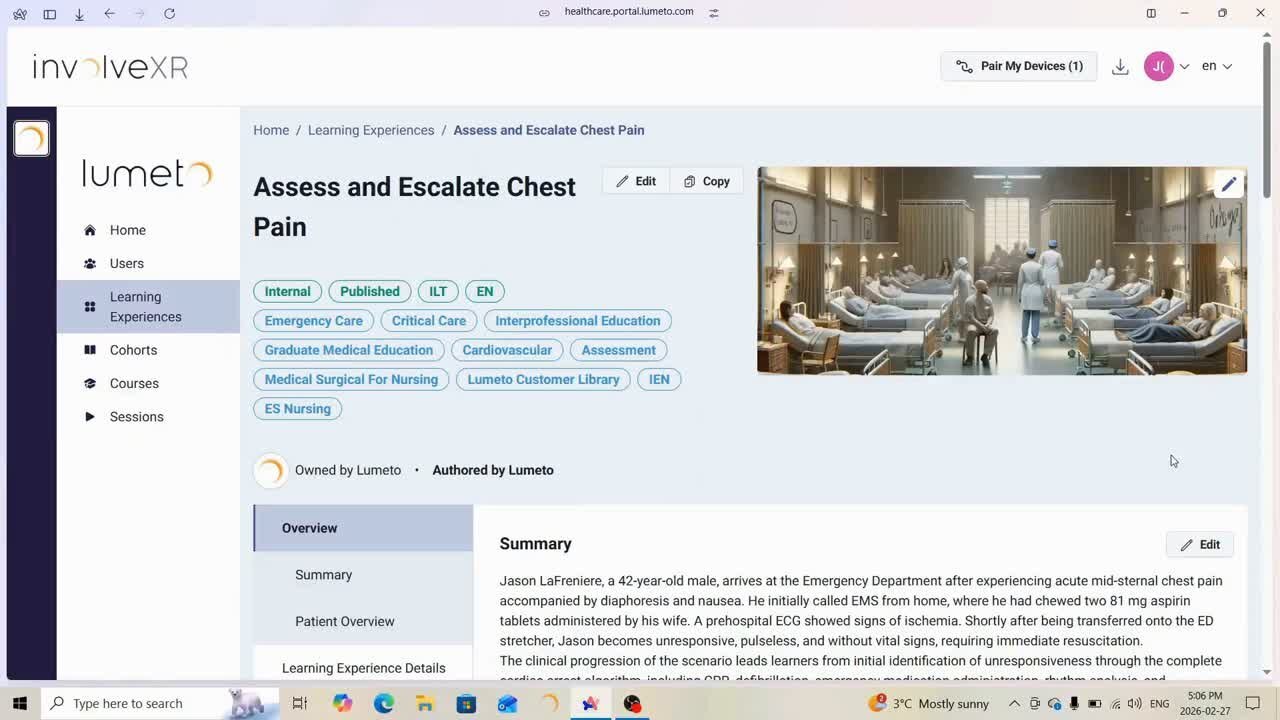Click Edit next to the page title

tap(636, 181)
